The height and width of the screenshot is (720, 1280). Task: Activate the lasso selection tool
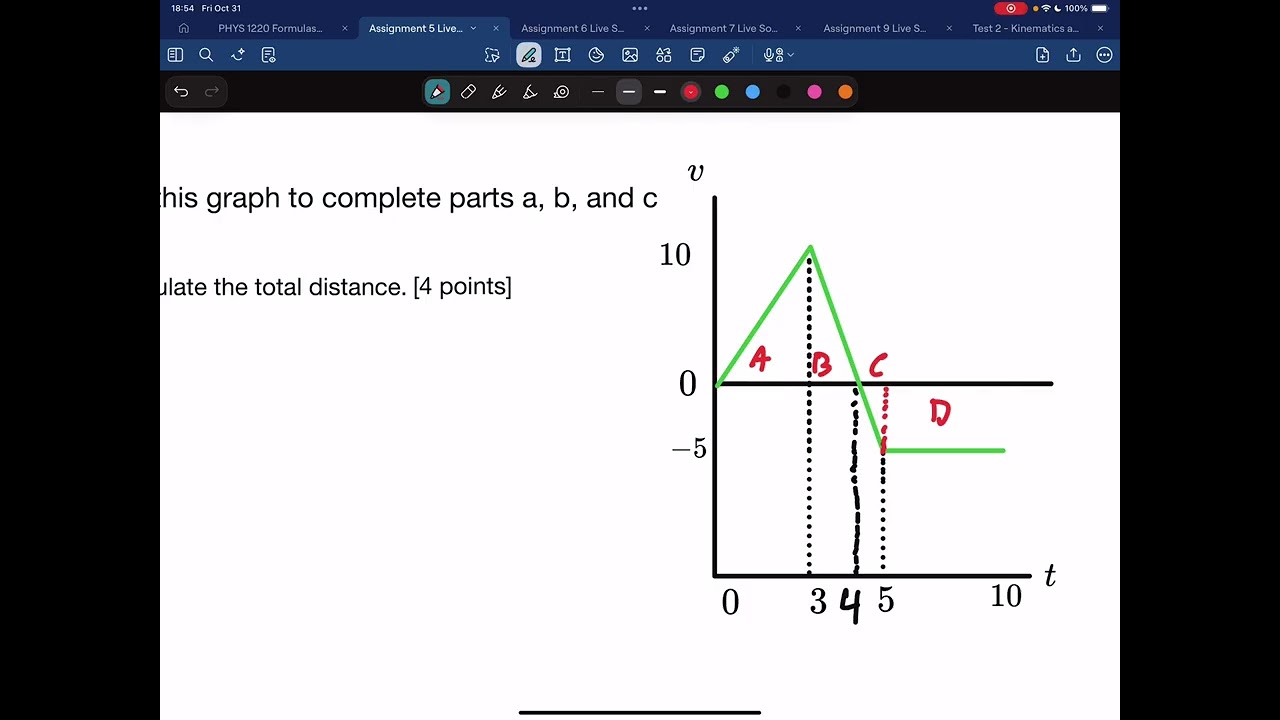pos(492,55)
